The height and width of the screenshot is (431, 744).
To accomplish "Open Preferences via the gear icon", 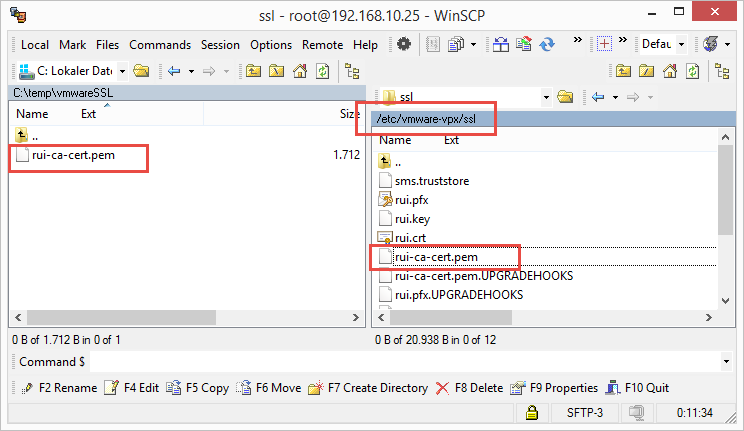I will (404, 44).
